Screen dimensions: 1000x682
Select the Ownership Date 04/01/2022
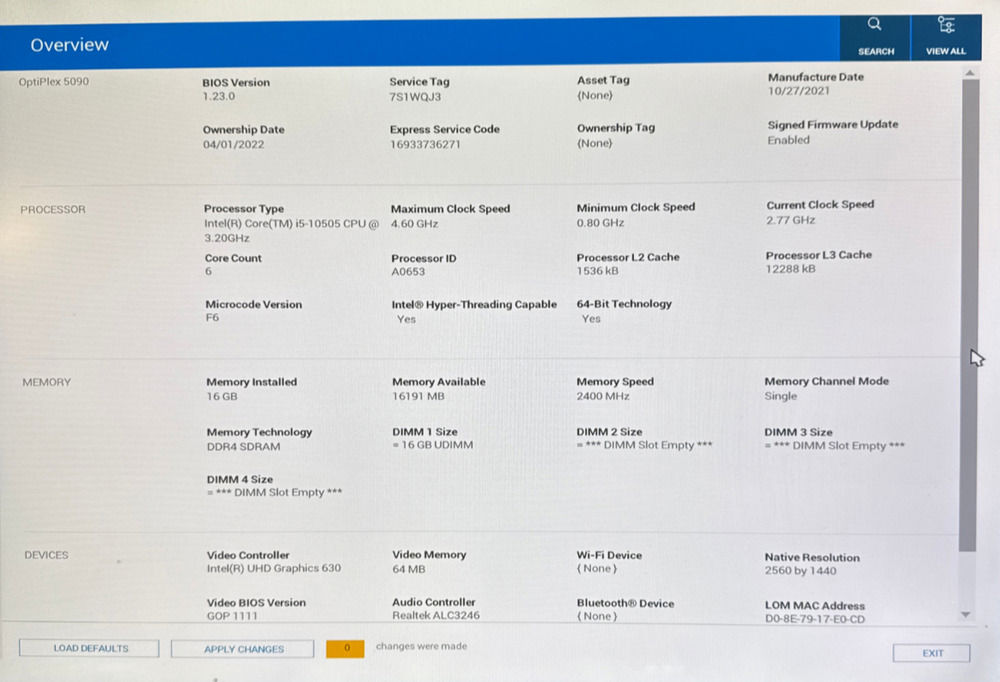(x=233, y=144)
